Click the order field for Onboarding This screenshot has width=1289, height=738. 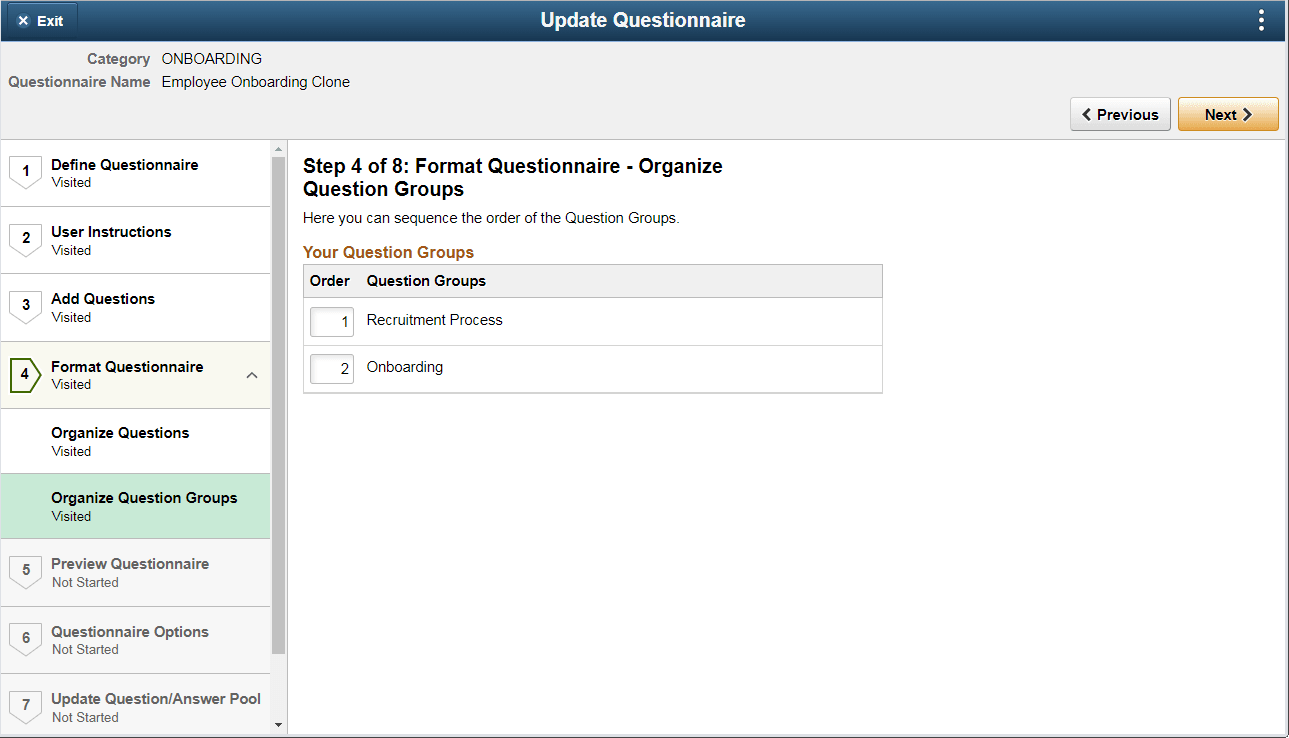click(331, 368)
